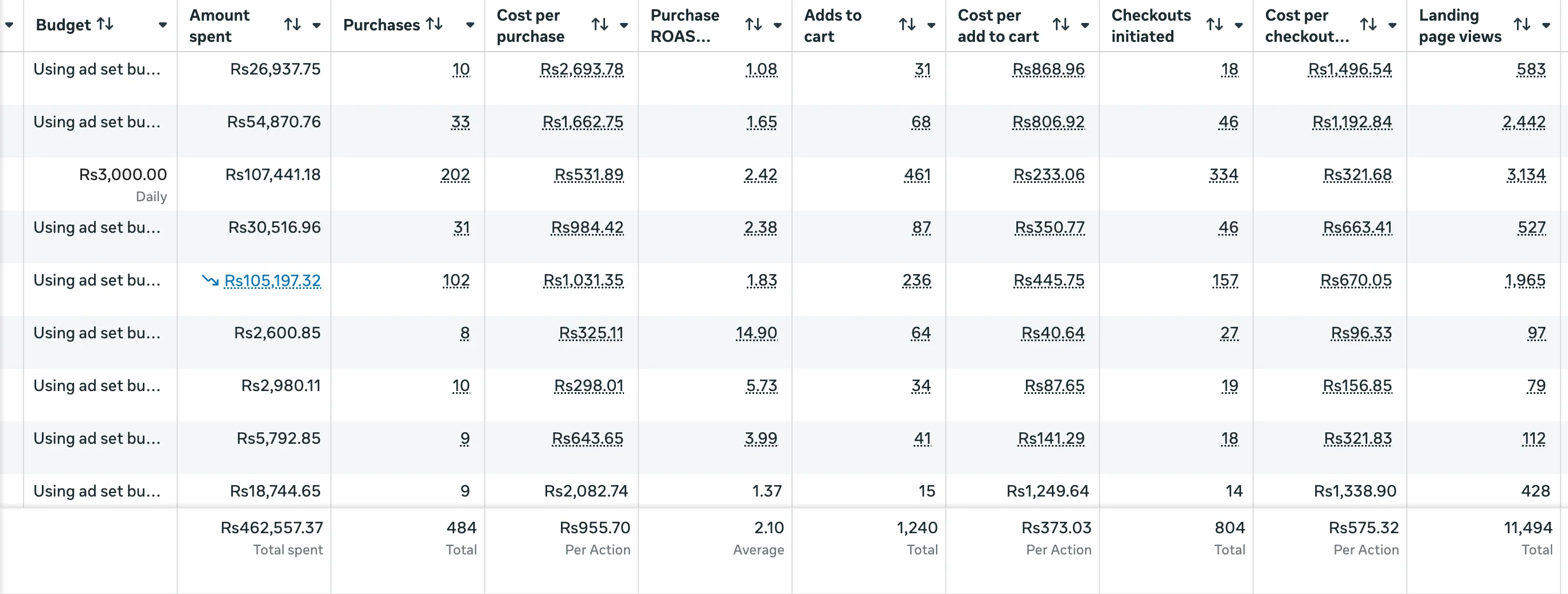Sort the Checkouts initiated column
1568x594 pixels.
click(x=1215, y=25)
